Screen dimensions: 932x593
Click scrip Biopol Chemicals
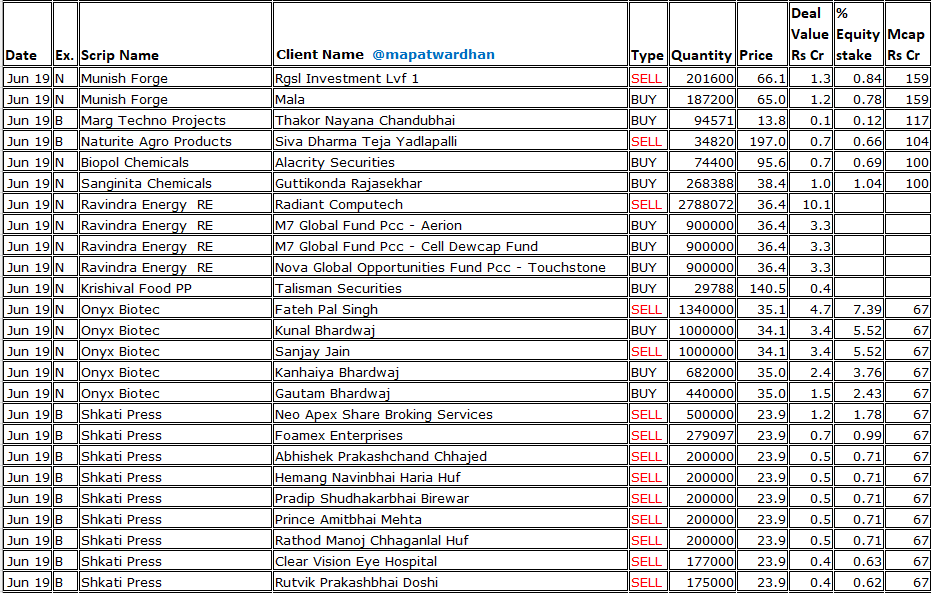click(135, 162)
